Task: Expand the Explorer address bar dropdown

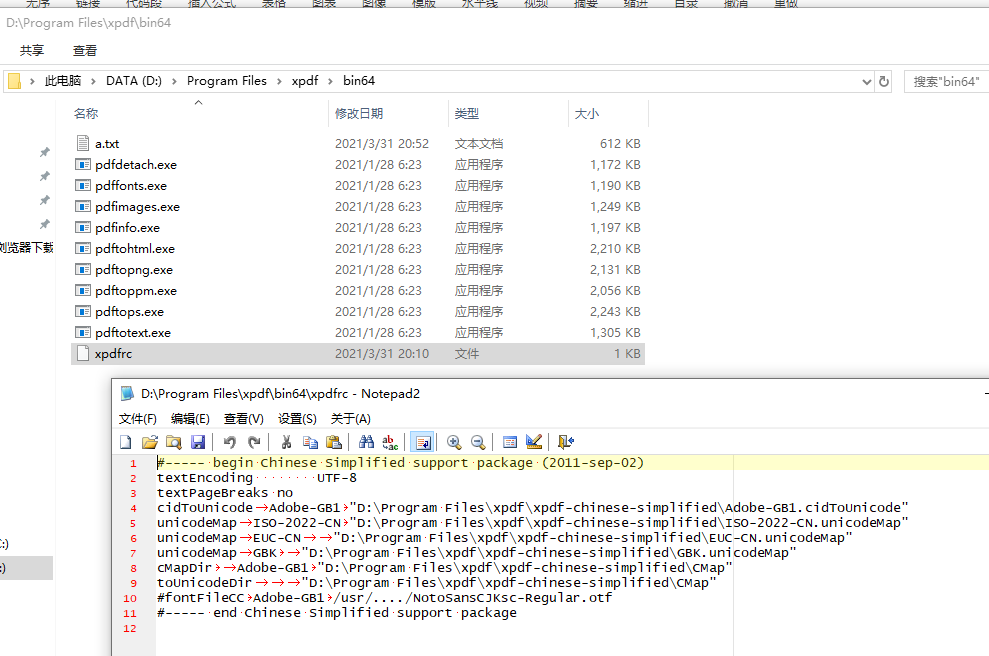Action: [x=866, y=80]
